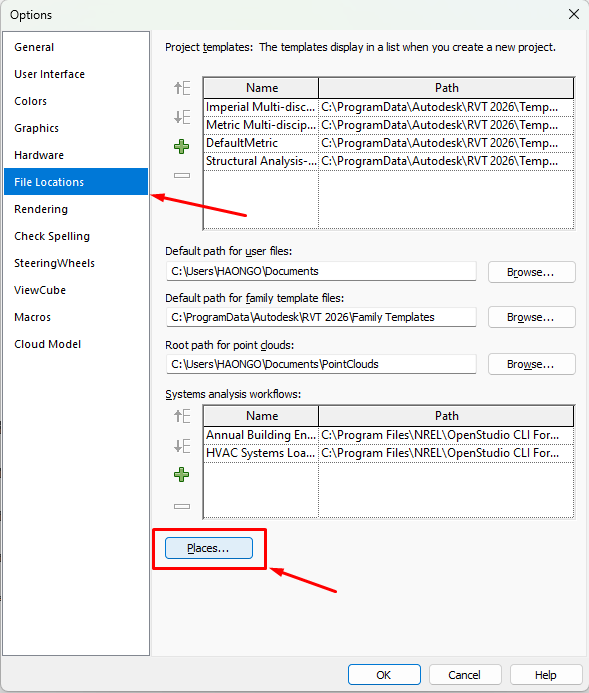Edit family template files path field

tap(321, 317)
